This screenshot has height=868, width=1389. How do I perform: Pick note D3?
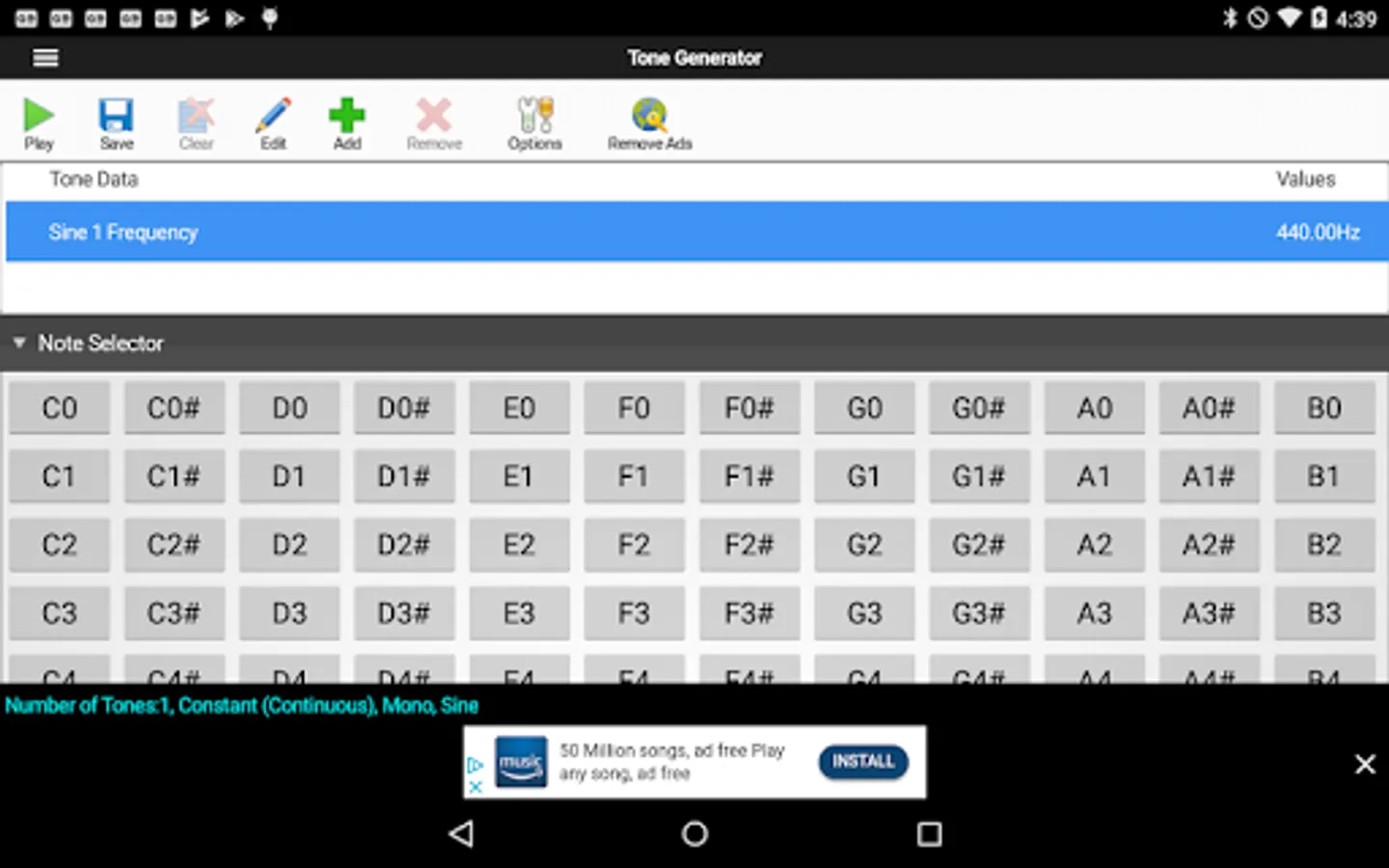click(289, 613)
